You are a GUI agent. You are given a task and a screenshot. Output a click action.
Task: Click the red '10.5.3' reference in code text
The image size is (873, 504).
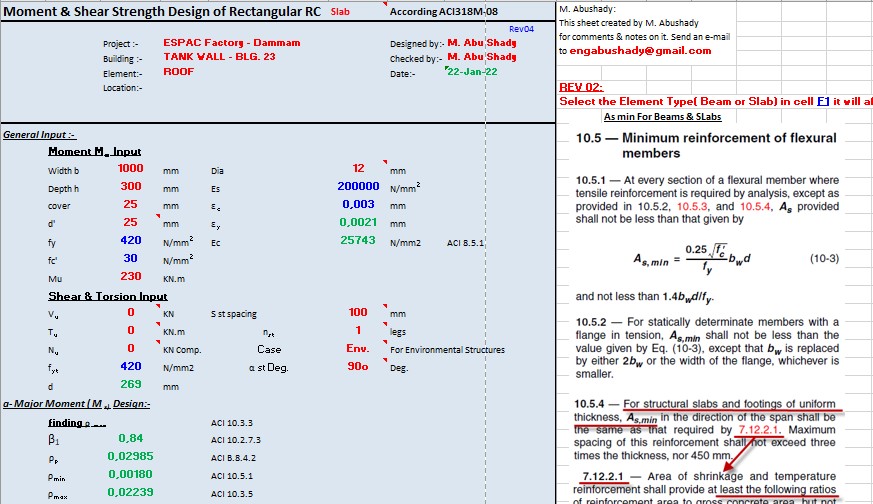(692, 207)
